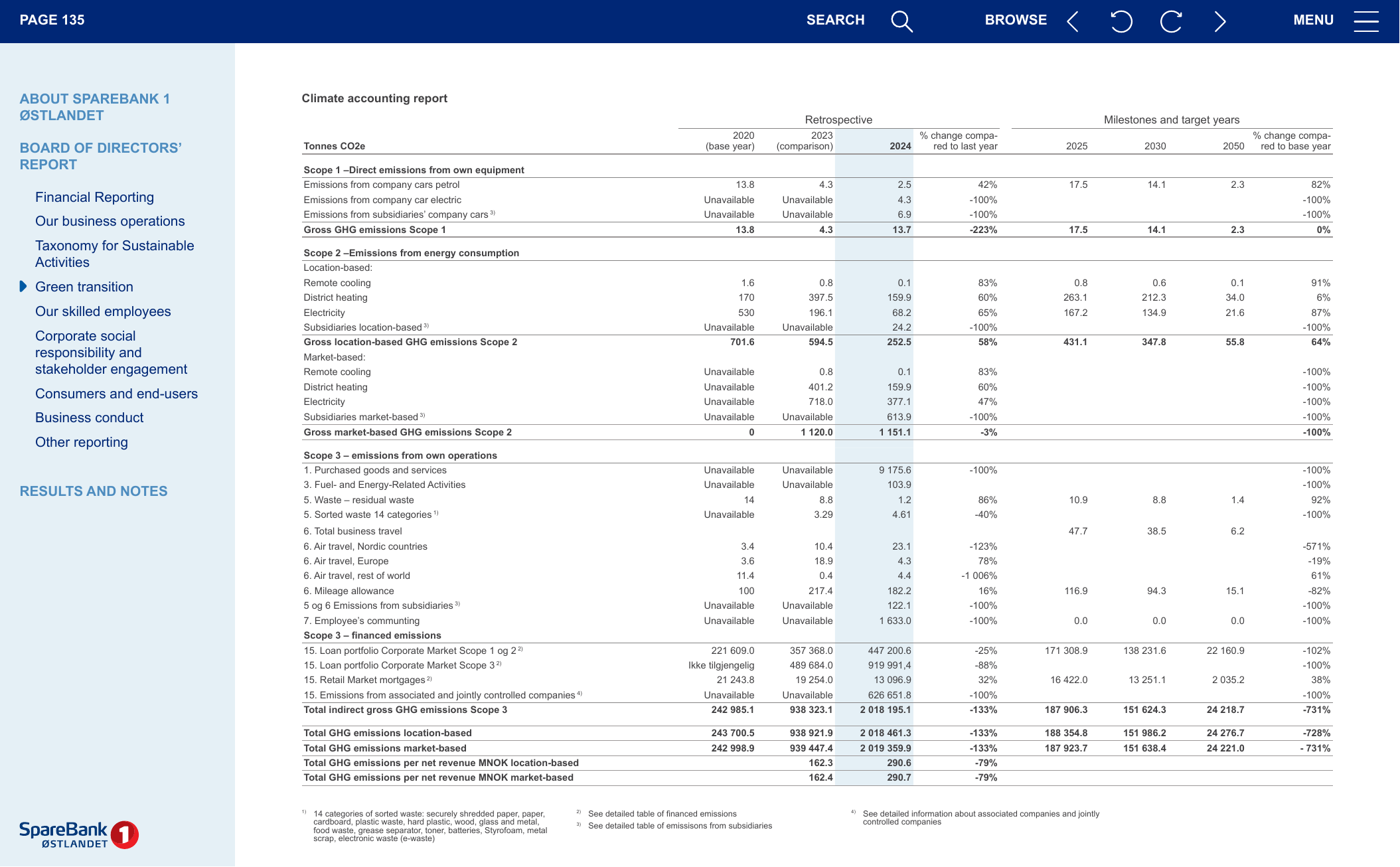Open Our skilled employees link
This screenshot has width=1400, height=867.
click(103, 311)
